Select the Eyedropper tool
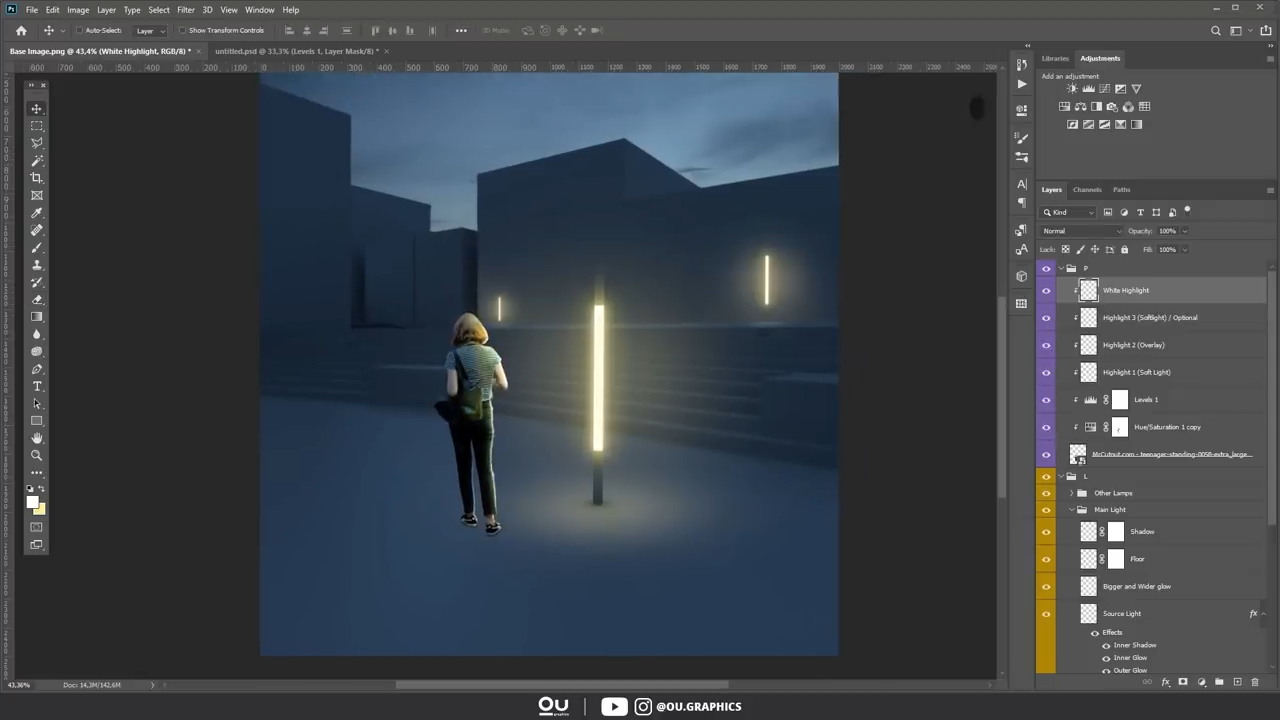Image resolution: width=1280 pixels, height=720 pixels. [37, 213]
